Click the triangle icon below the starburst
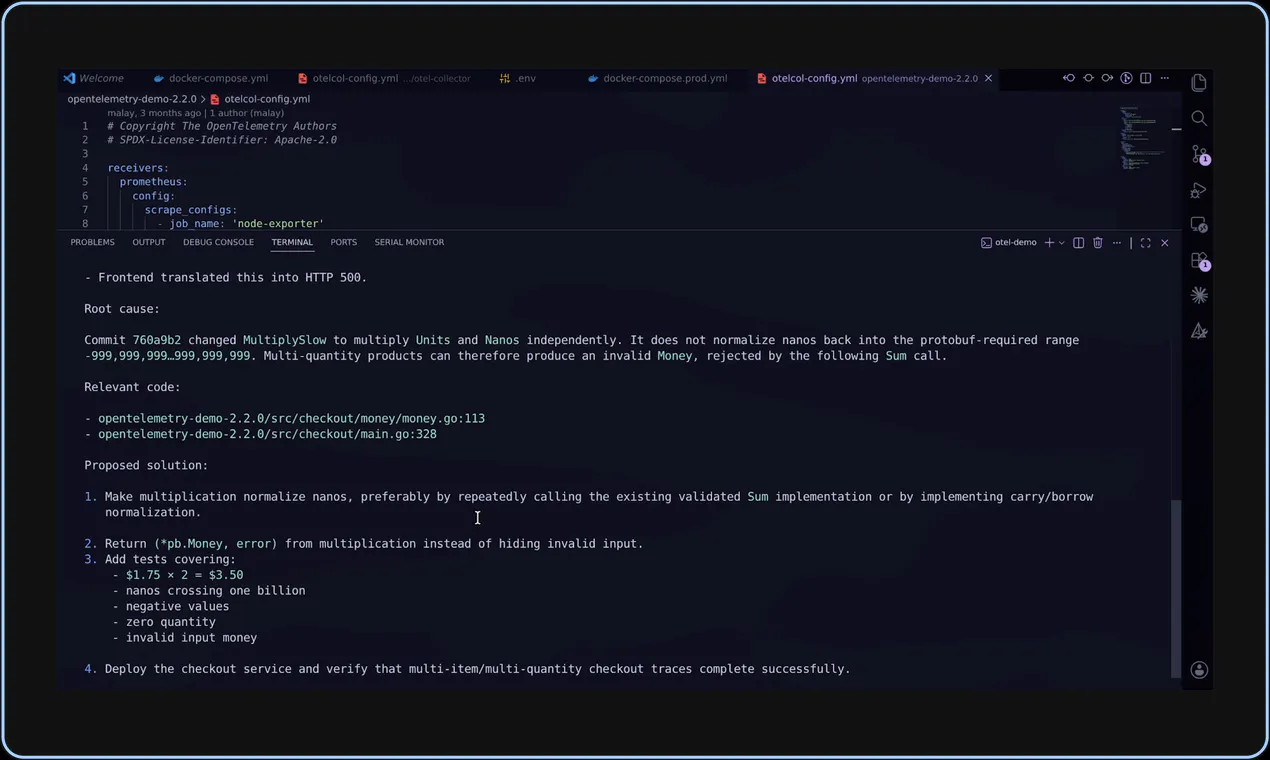The width and height of the screenshot is (1270, 760). click(x=1199, y=331)
